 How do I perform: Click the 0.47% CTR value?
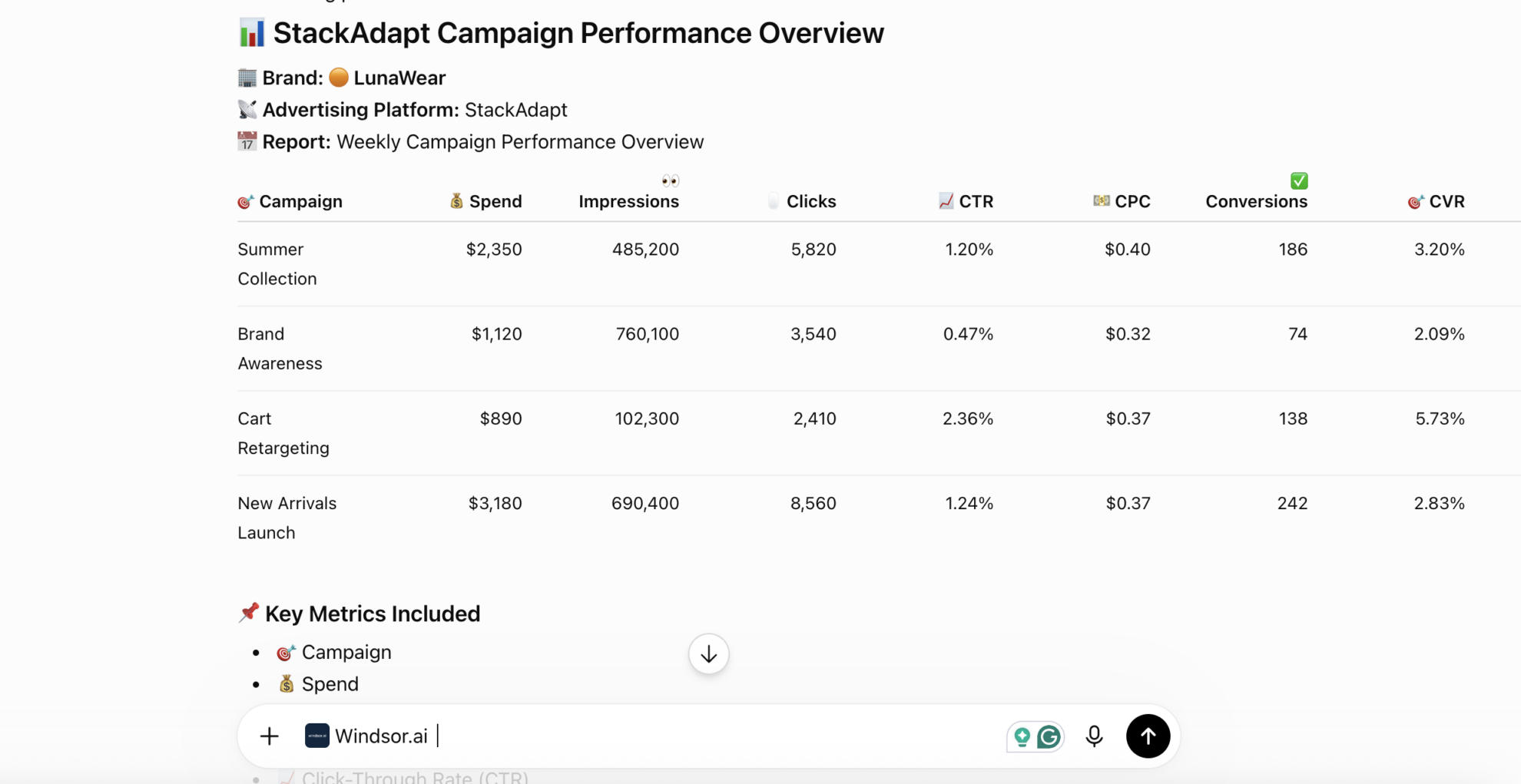click(x=968, y=334)
